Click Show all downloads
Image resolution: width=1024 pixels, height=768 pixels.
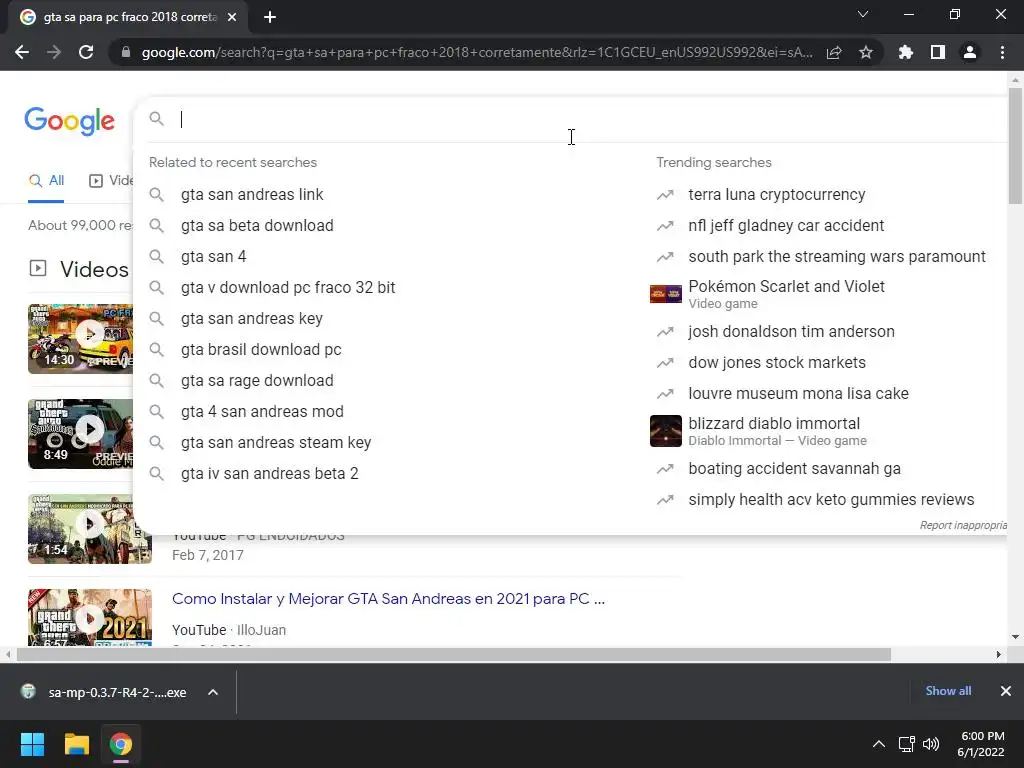(x=948, y=691)
